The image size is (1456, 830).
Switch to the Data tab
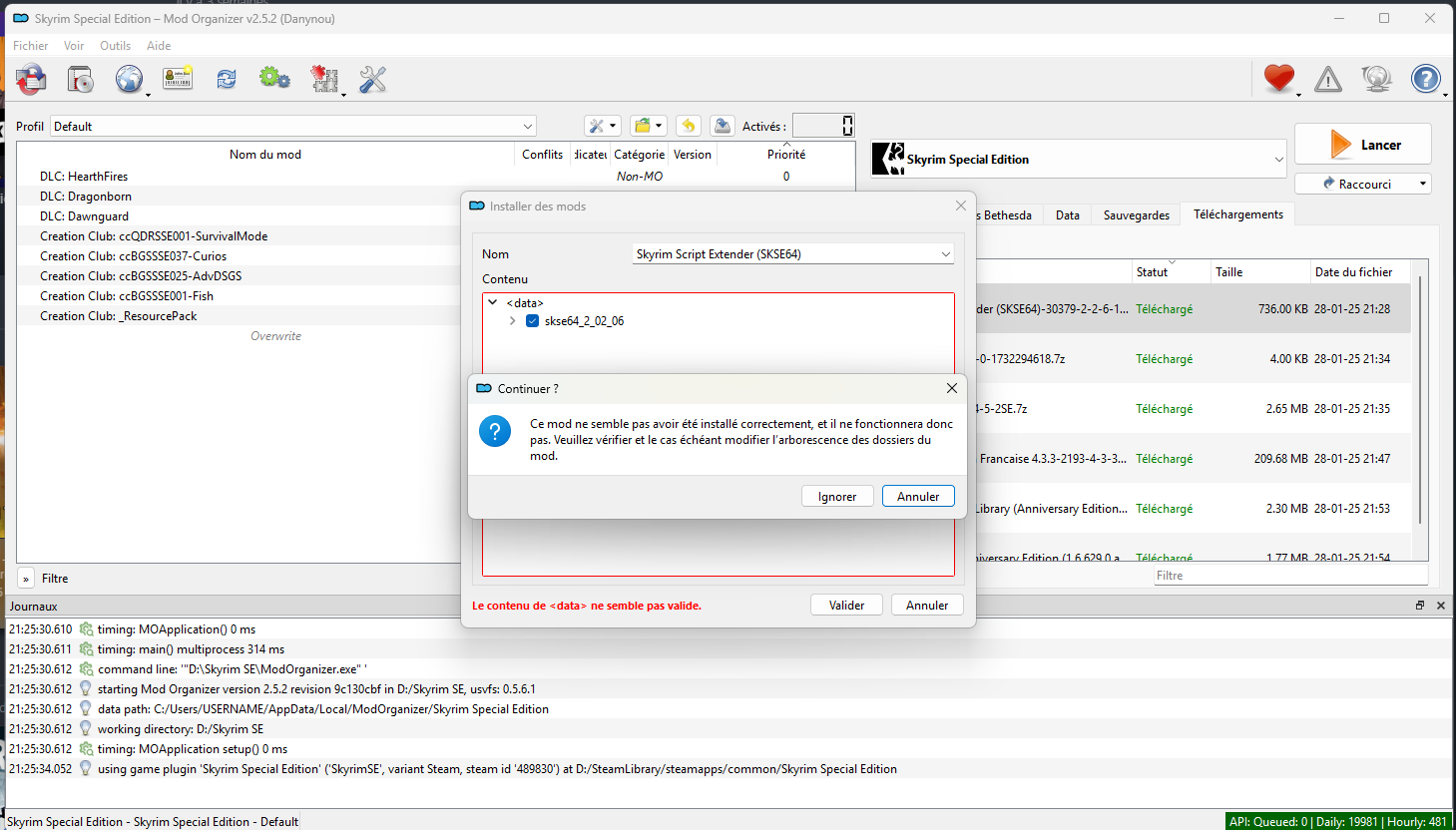pos(1068,214)
